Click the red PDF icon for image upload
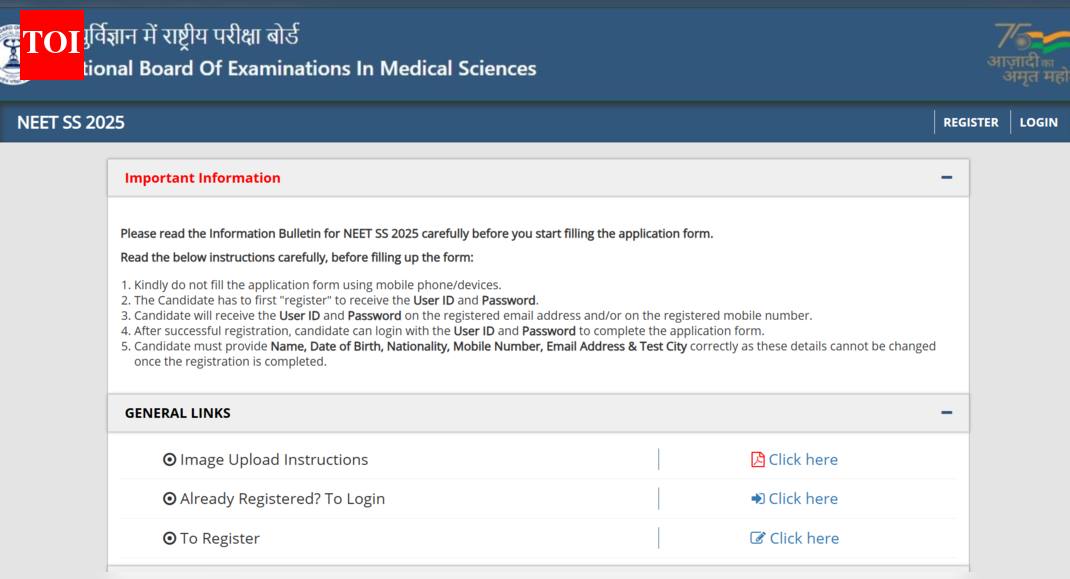Screen dimensions: 1070x579 pyautogui.click(x=758, y=460)
